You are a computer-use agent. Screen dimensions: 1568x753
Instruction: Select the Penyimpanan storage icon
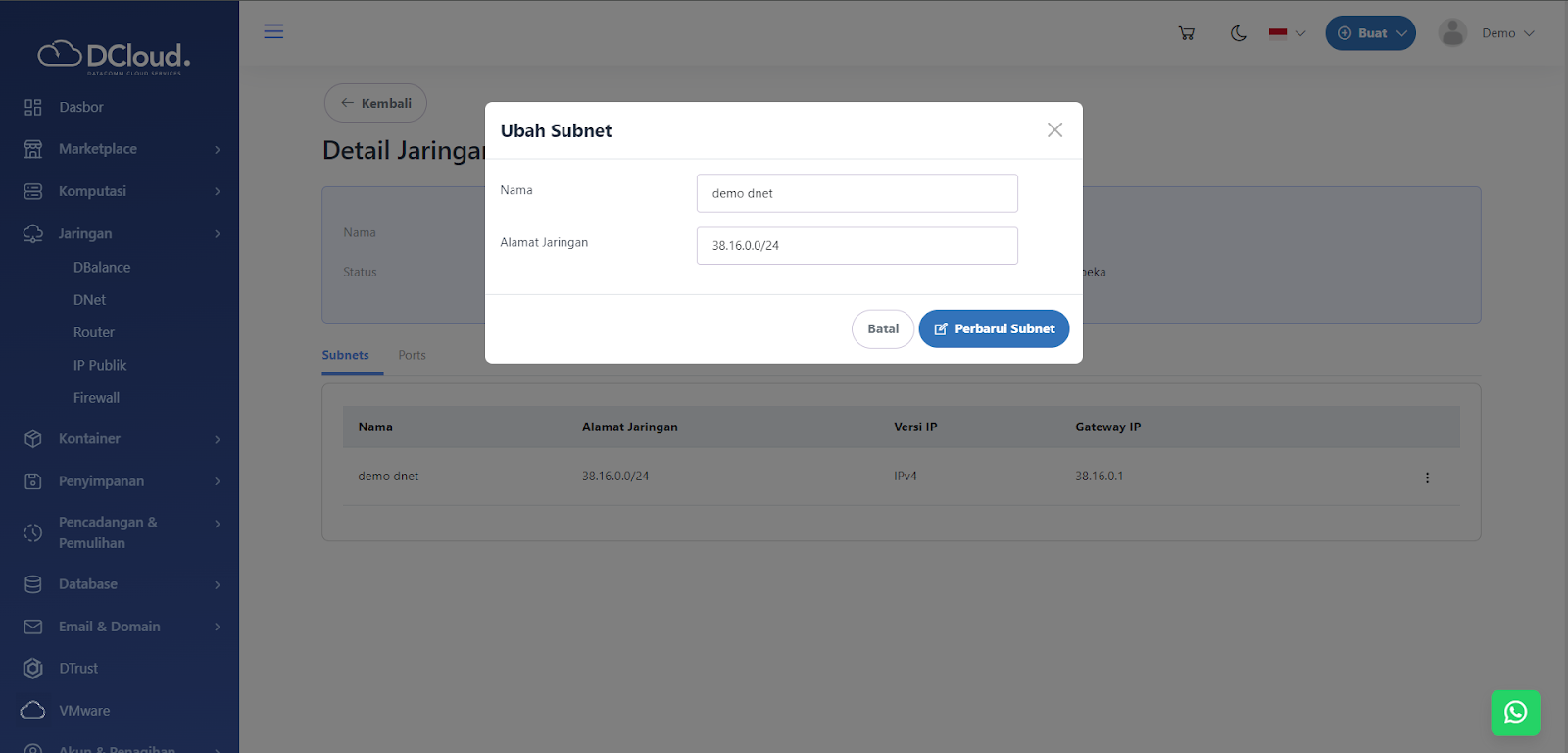[x=32, y=480]
